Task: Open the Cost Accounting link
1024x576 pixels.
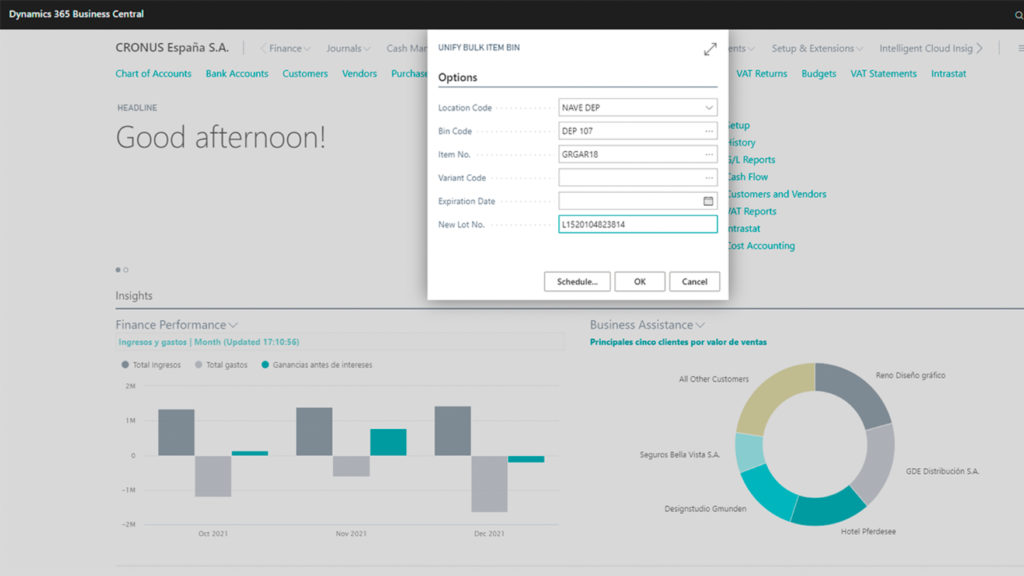Action: tap(761, 246)
